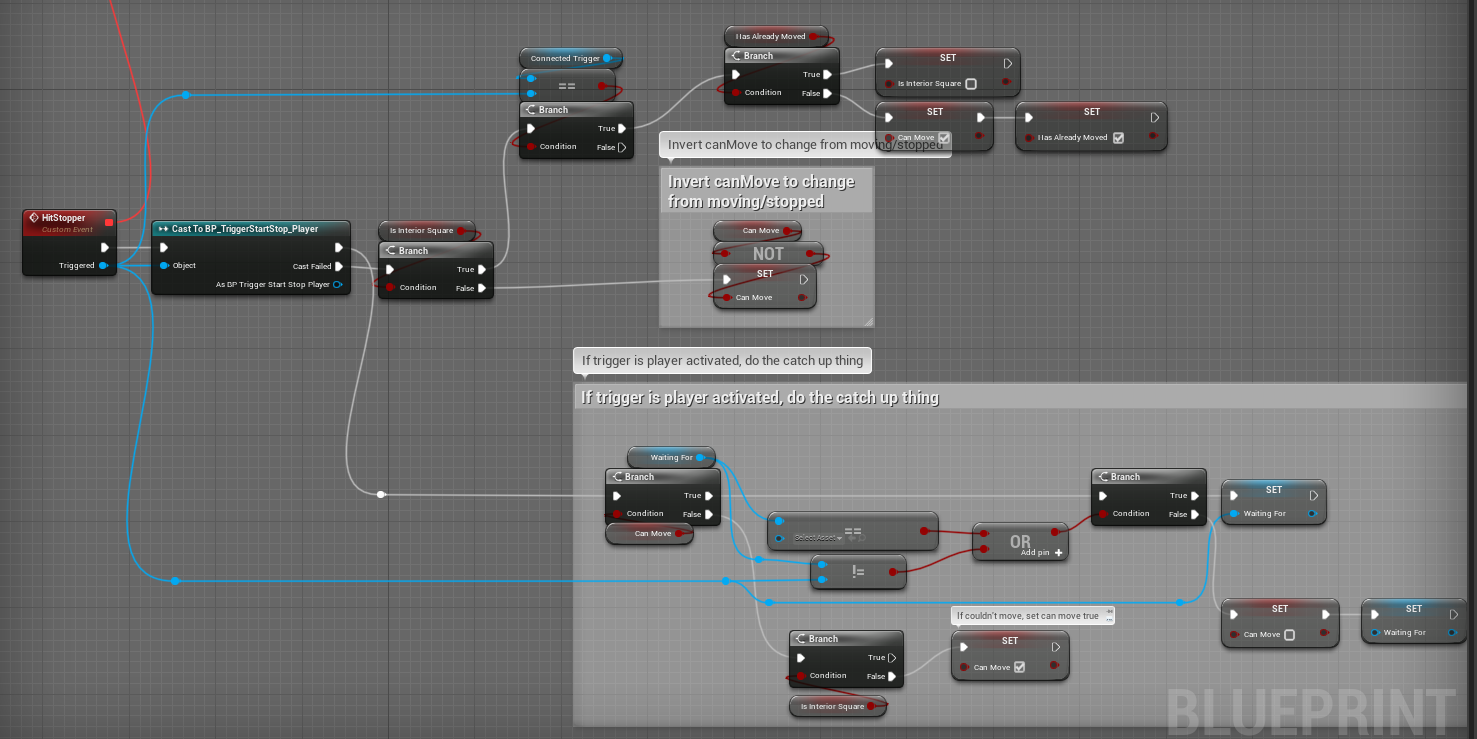Click the Condition pin of Branch beside SET Waiting For
This screenshot has width=1477, height=739.
1104,514
